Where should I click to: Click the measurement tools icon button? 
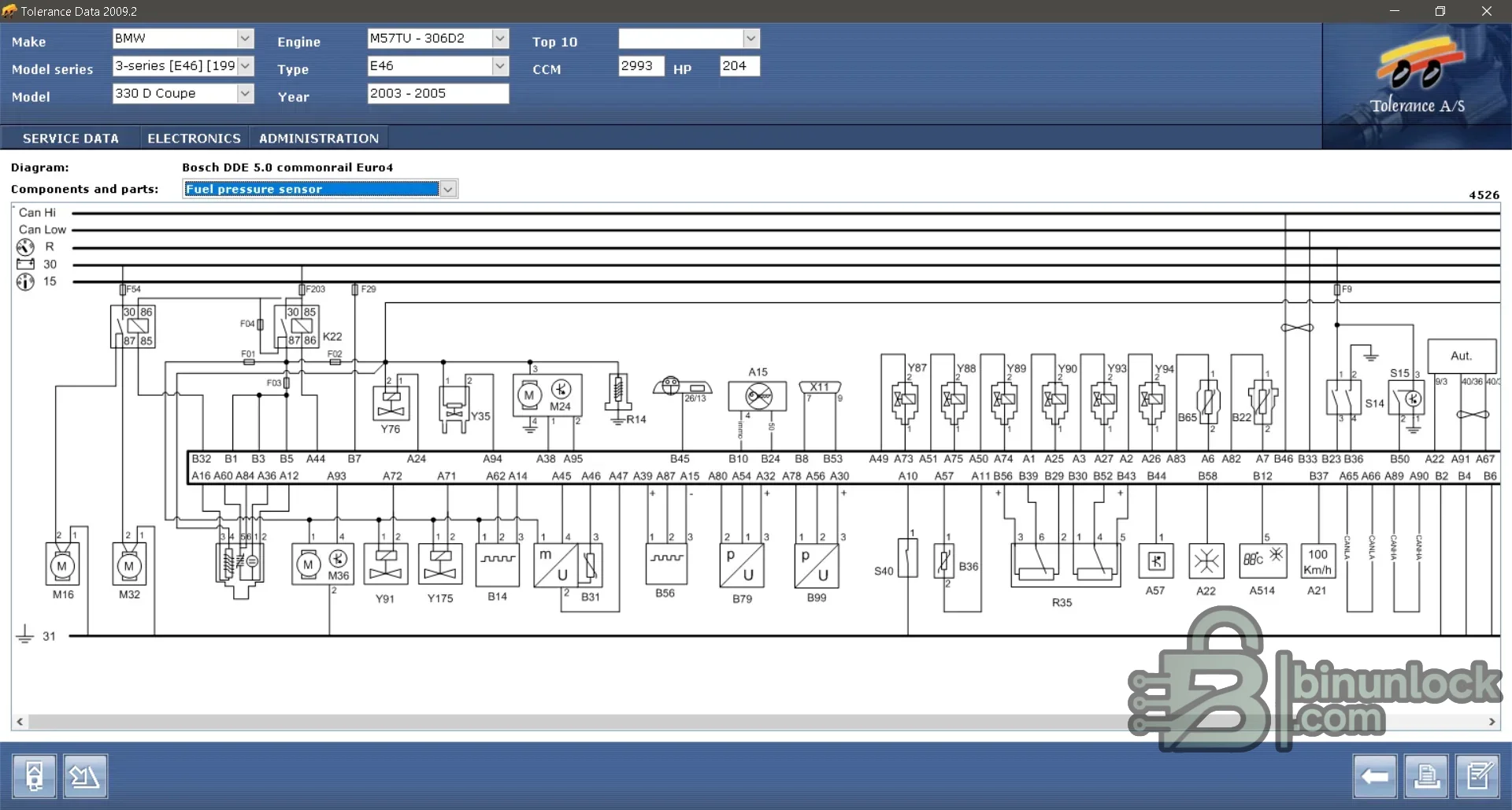[x=84, y=776]
